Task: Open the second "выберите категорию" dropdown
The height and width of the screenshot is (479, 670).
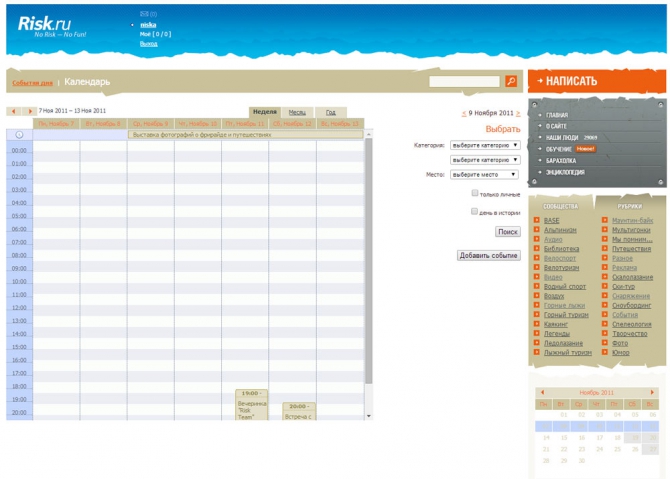Action: [x=485, y=159]
